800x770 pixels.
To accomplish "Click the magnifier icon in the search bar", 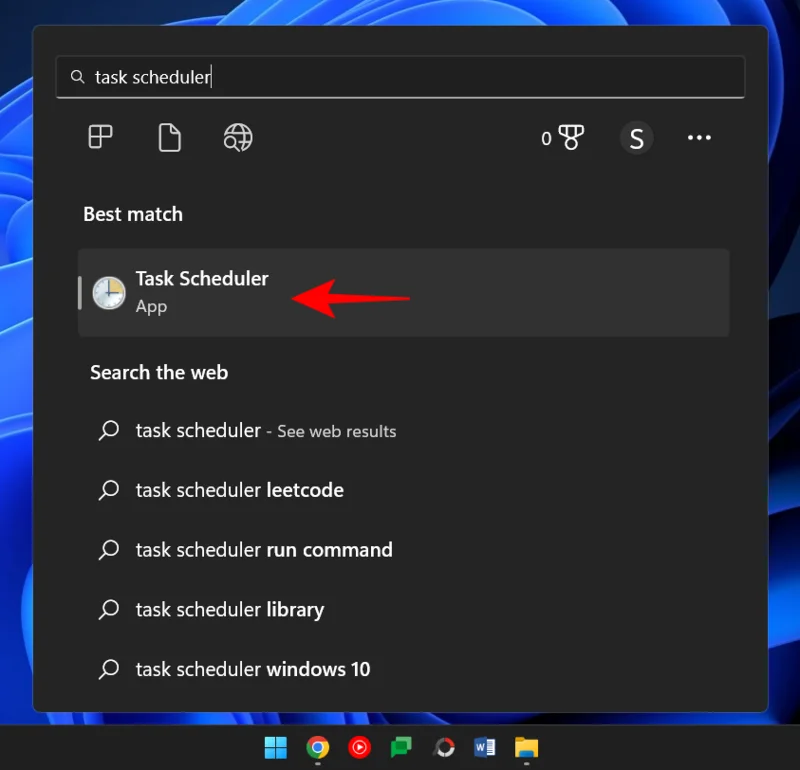I will click(x=77, y=76).
